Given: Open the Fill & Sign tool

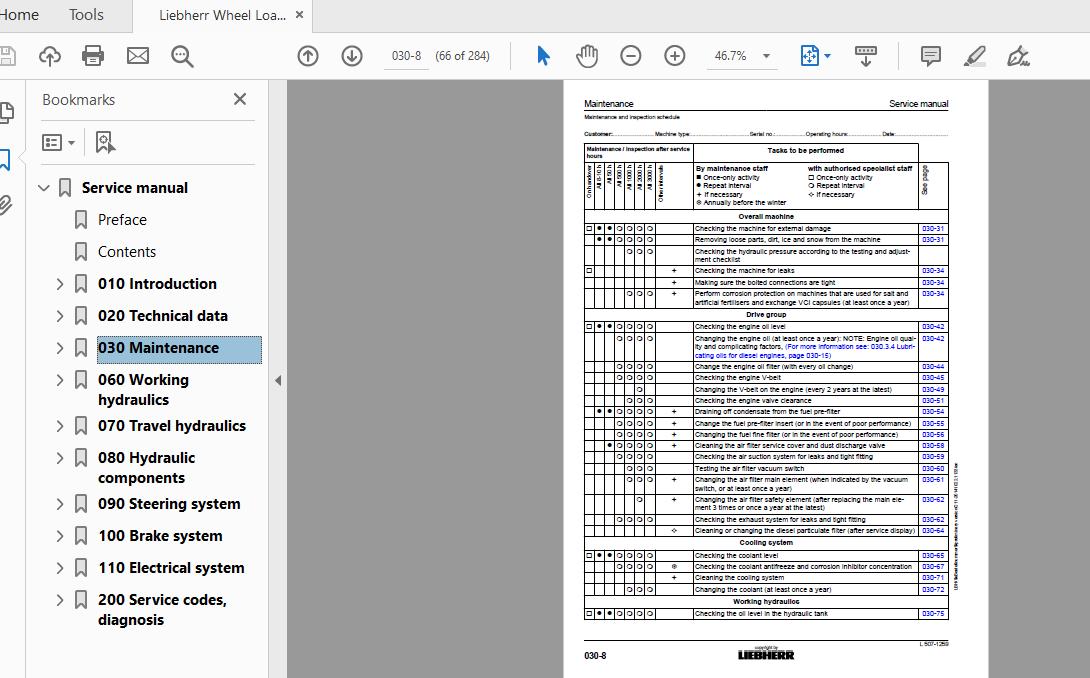Looking at the screenshot, I should pyautogui.click(x=1019, y=58).
